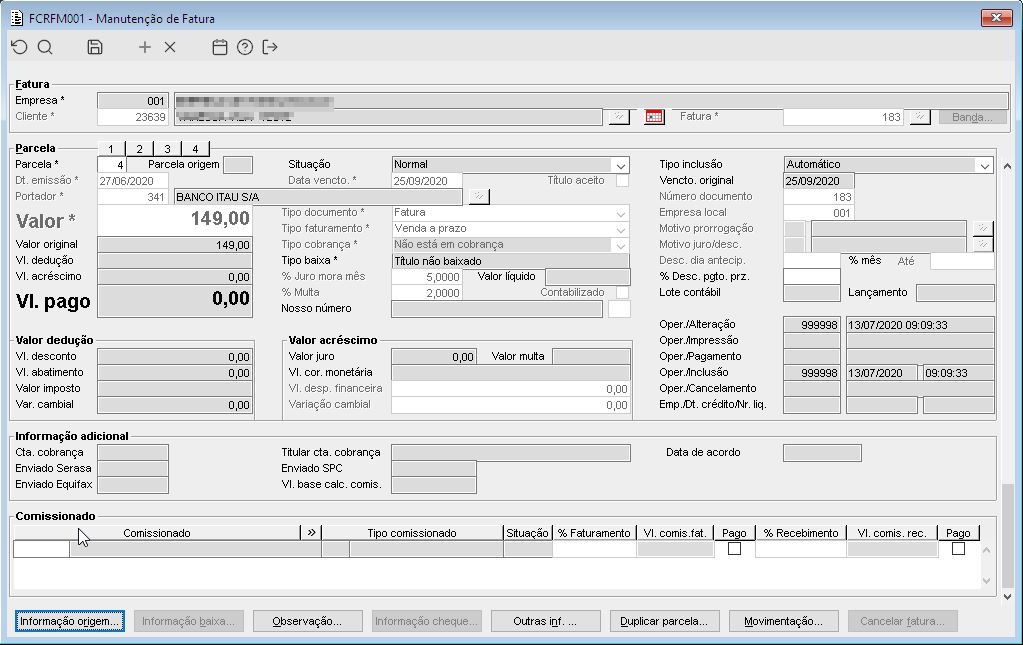Viewport: 1023px width, 645px height.
Task: Click the Informação origem button
Action: 70,621
